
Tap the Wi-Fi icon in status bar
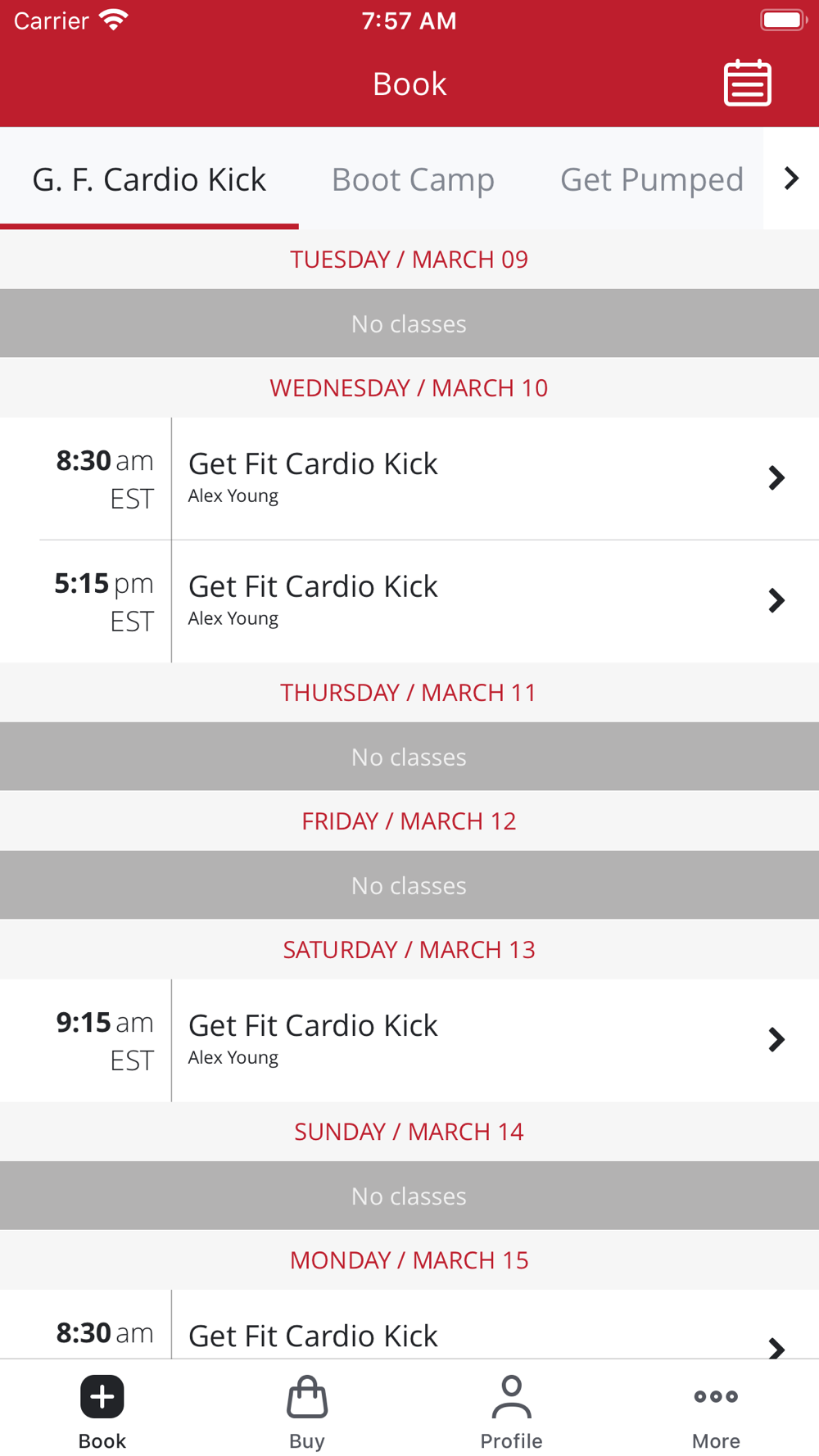pyautogui.click(x=114, y=20)
